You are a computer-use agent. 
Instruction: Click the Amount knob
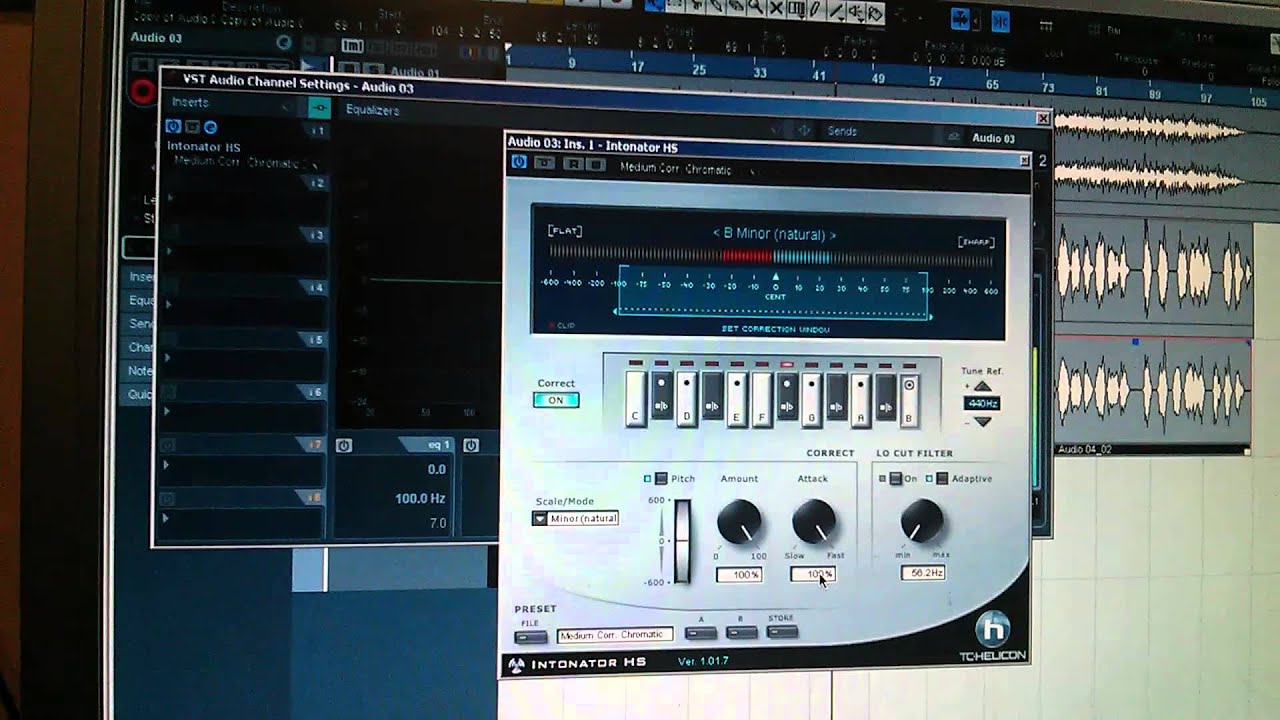click(739, 522)
